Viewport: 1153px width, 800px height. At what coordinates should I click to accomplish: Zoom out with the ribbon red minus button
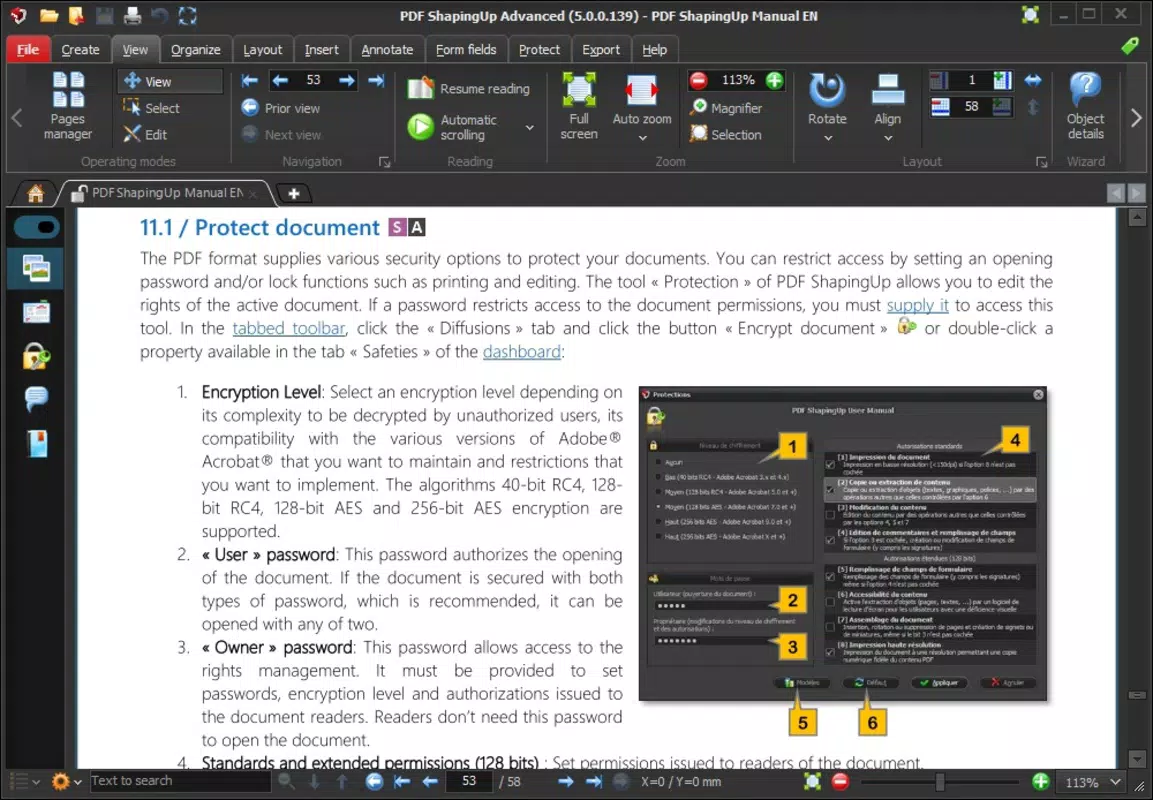pyautogui.click(x=699, y=80)
